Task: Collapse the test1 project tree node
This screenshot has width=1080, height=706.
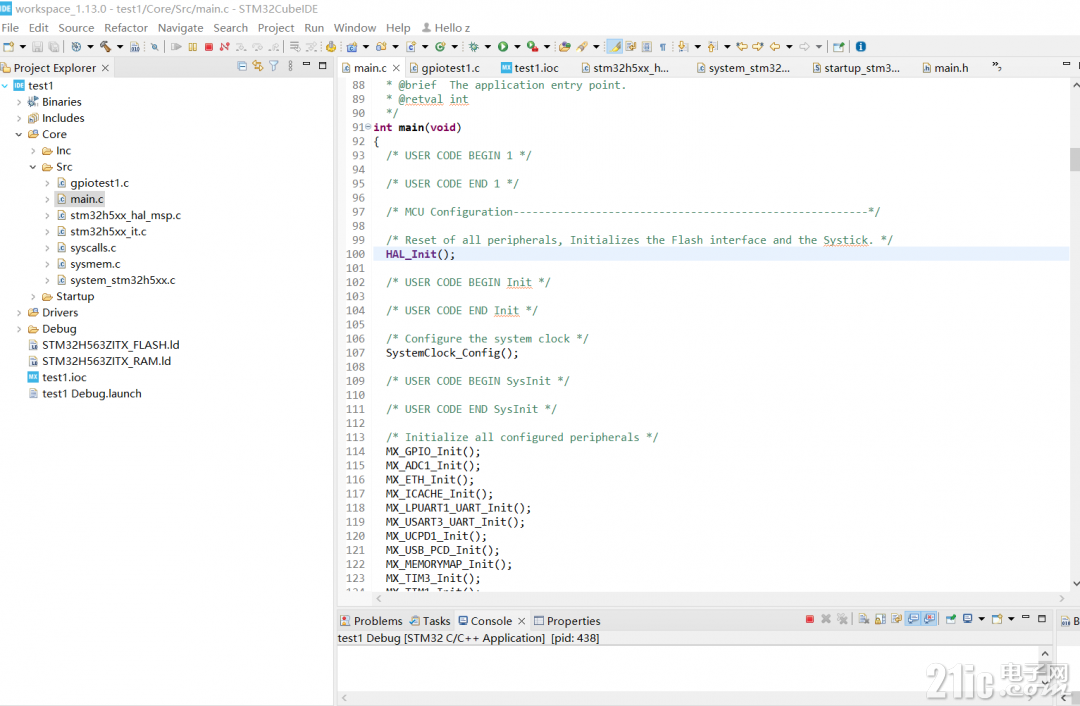Action: [6, 85]
